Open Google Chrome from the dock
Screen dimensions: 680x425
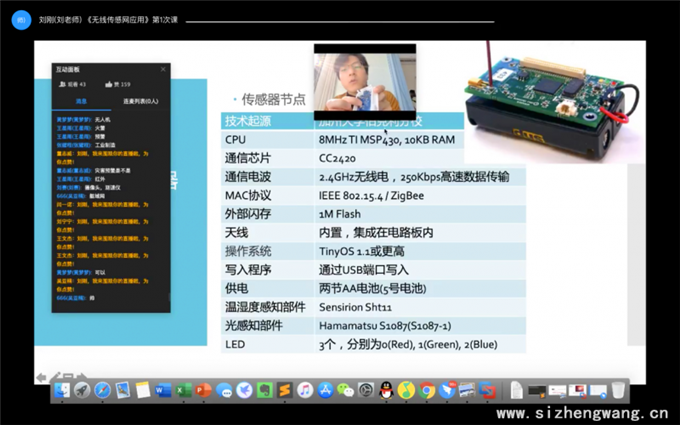coord(427,390)
